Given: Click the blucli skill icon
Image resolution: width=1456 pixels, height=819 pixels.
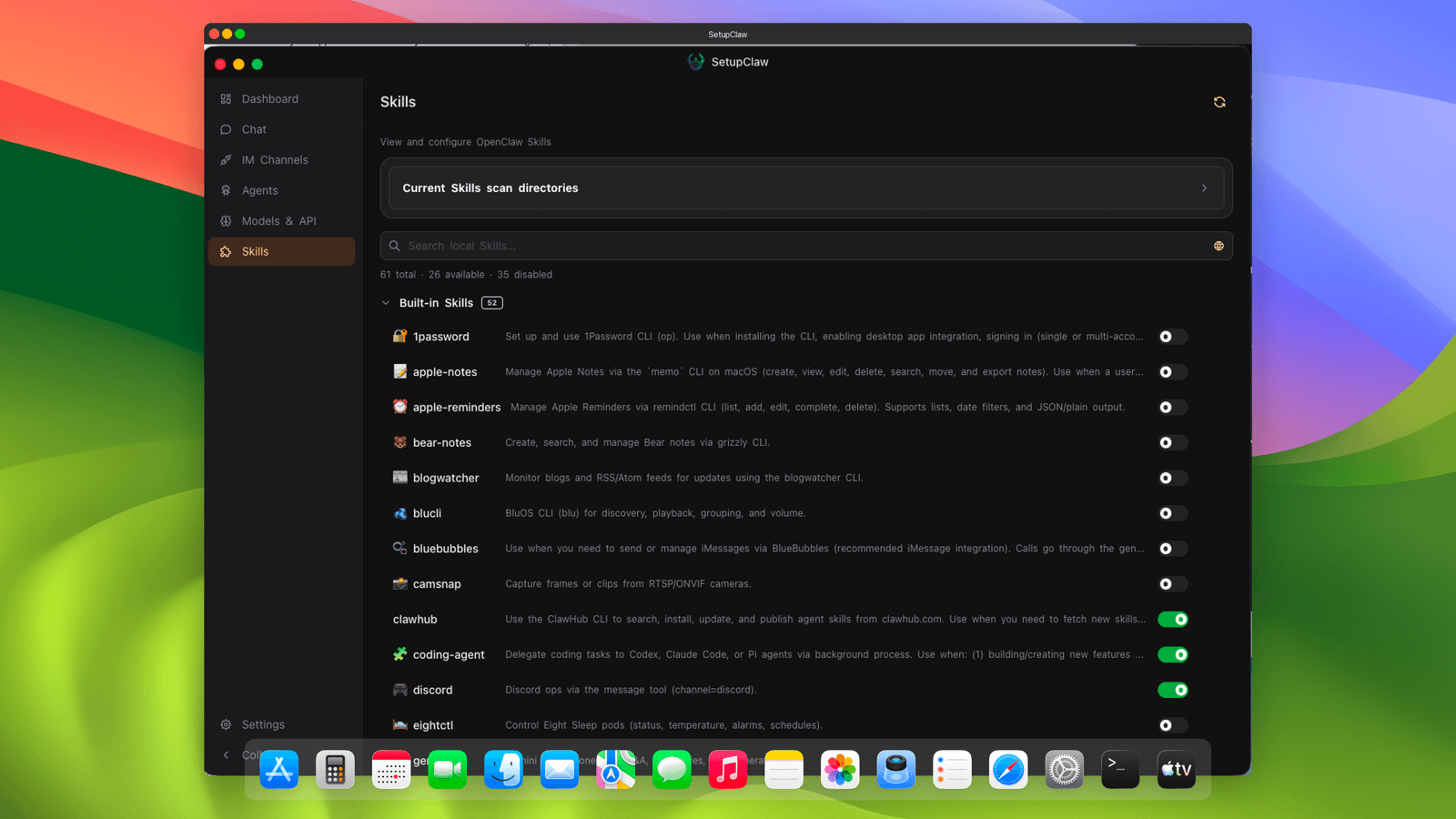Looking at the screenshot, I should point(399,513).
